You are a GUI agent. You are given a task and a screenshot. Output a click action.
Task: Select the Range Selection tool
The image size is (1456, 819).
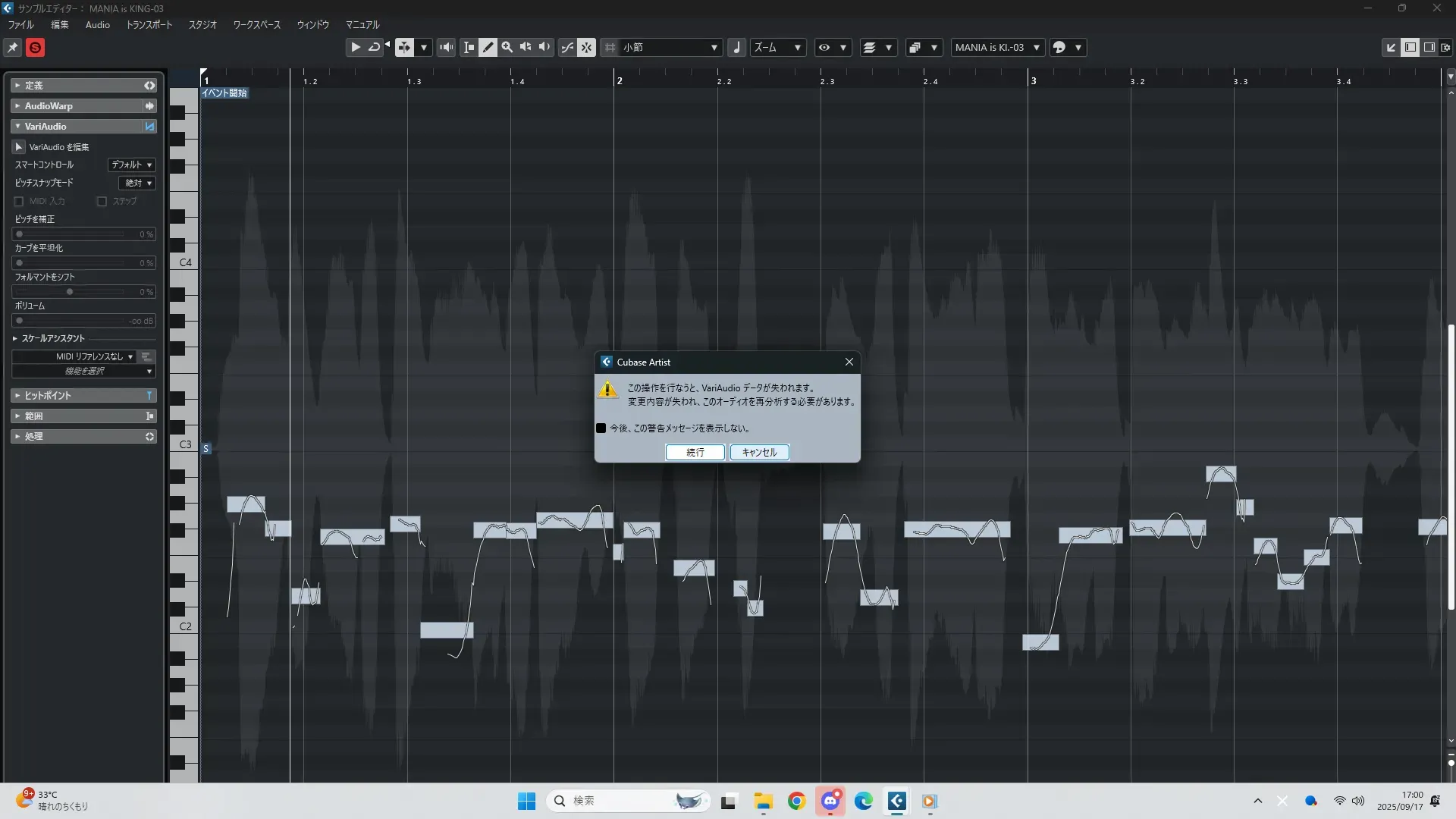click(x=469, y=47)
